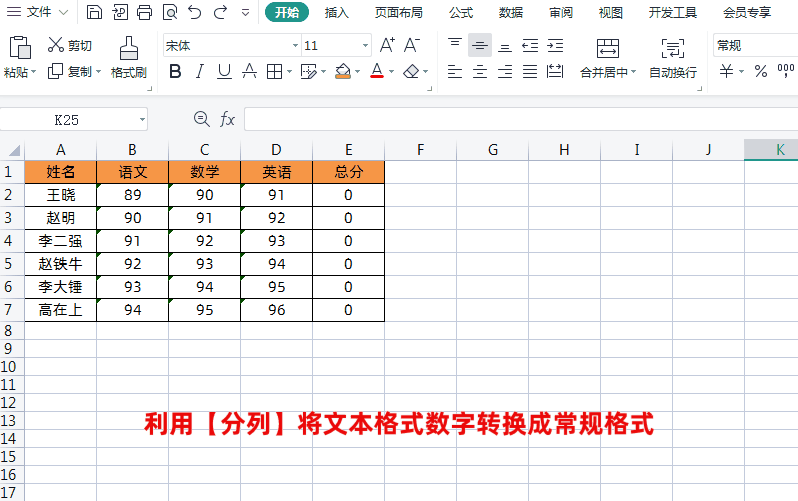Align text right
The width and height of the screenshot is (798, 501).
[505, 72]
